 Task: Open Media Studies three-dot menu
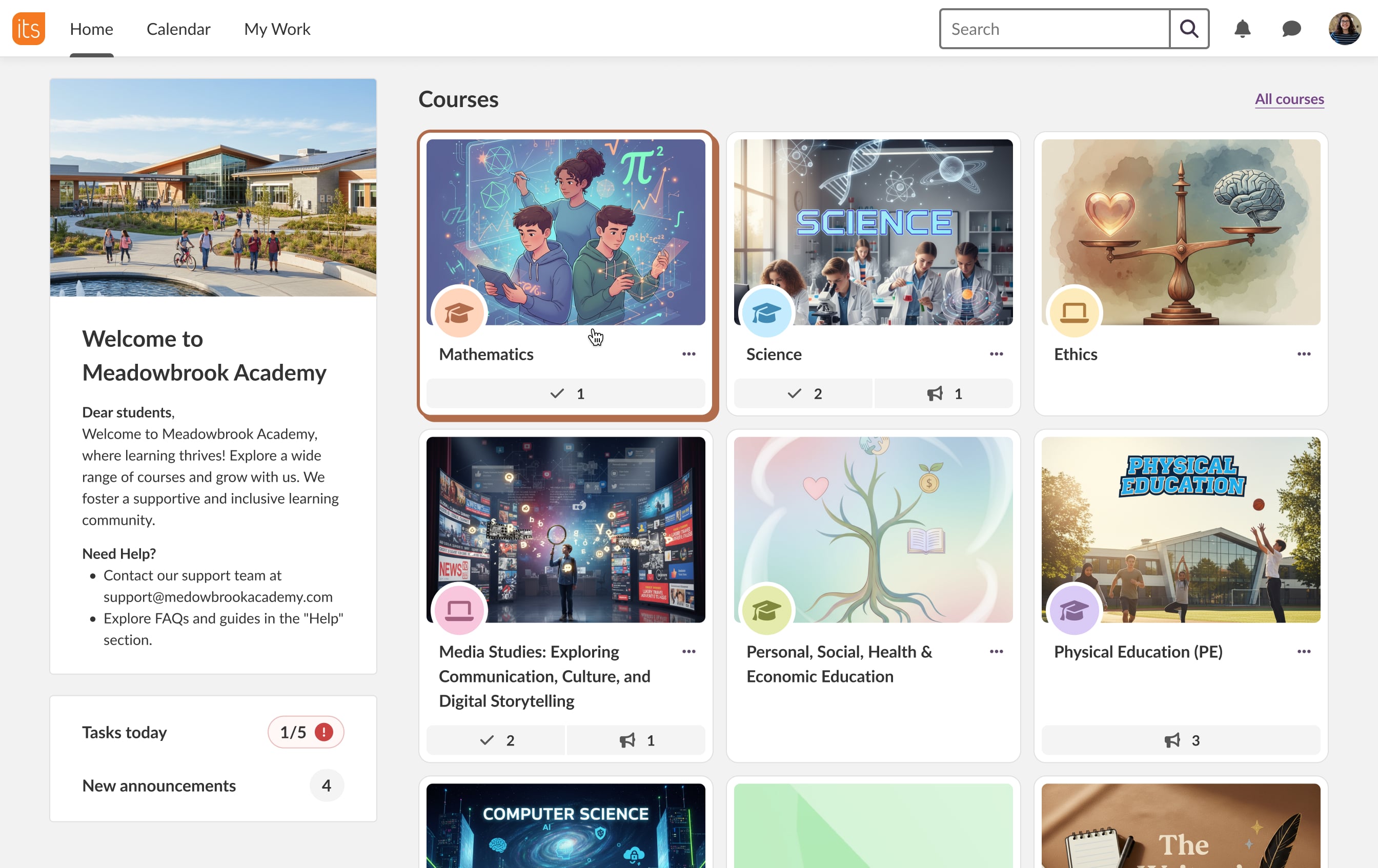pyautogui.click(x=688, y=651)
